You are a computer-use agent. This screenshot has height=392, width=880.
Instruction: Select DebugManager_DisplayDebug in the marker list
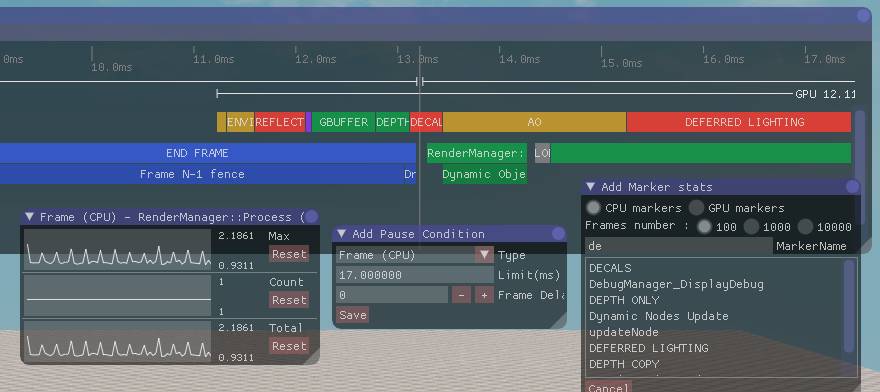[x=676, y=284]
